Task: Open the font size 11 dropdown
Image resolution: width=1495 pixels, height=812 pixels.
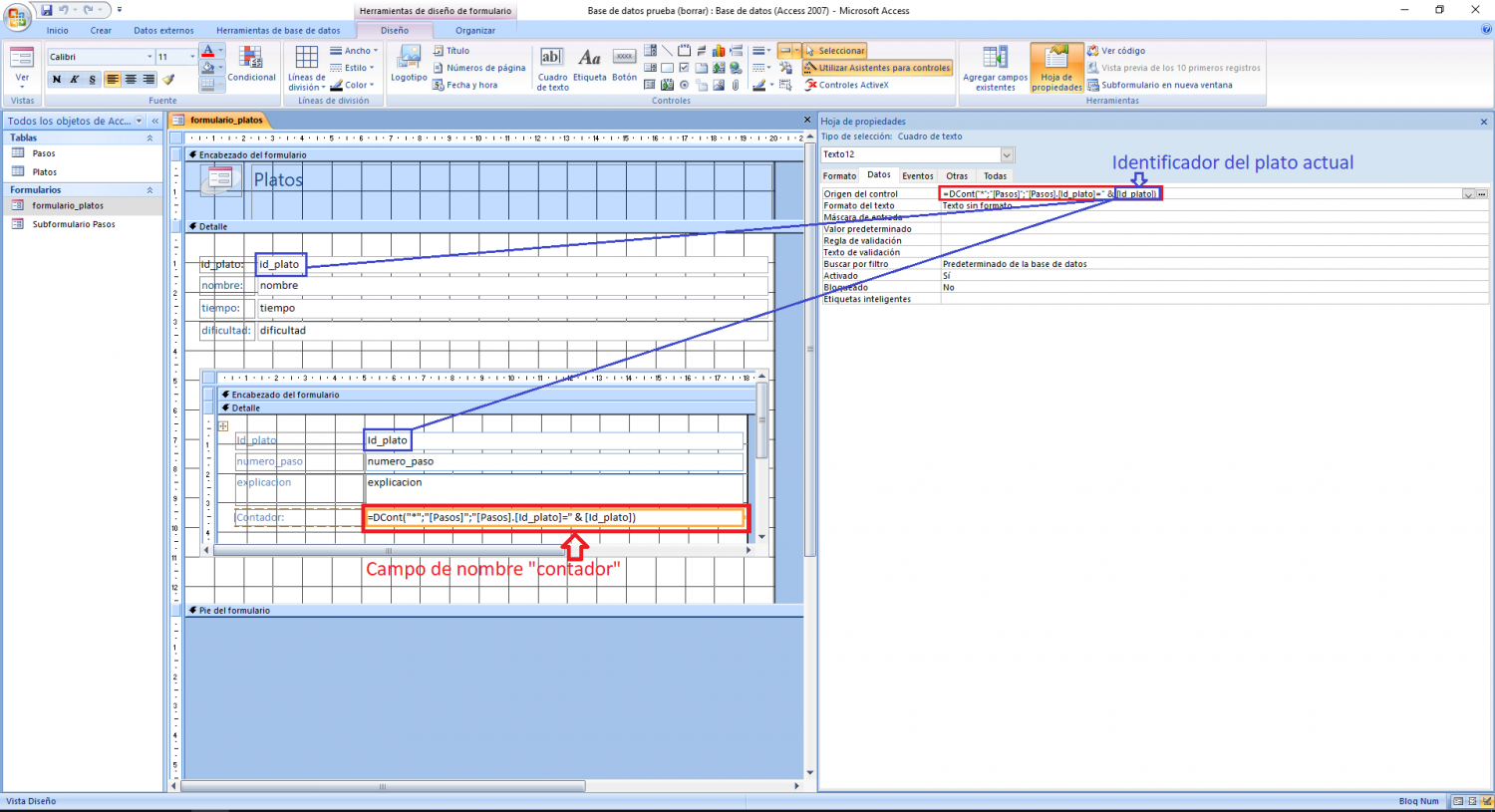Action: (192, 57)
